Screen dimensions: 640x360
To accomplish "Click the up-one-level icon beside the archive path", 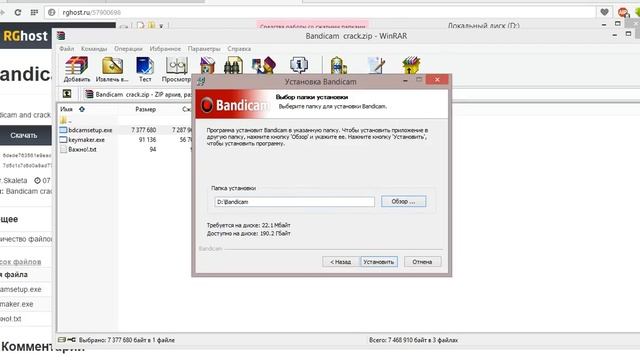I will (x=67, y=94).
